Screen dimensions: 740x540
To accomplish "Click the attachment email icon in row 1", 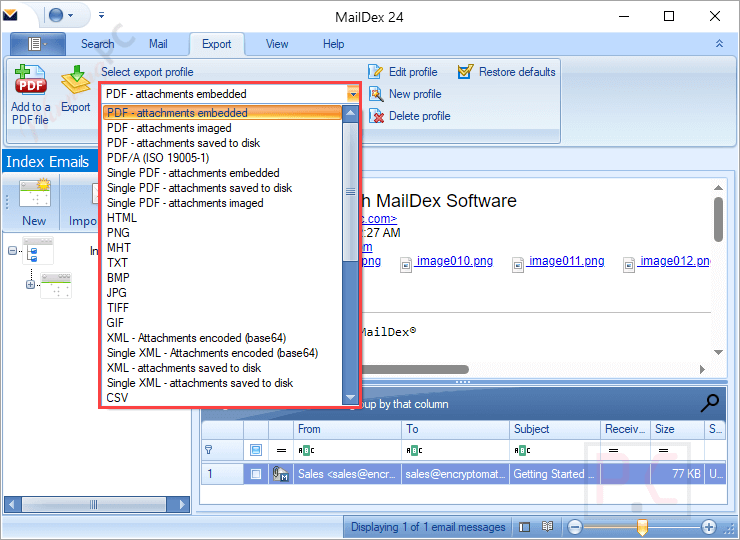I will click(x=280, y=473).
